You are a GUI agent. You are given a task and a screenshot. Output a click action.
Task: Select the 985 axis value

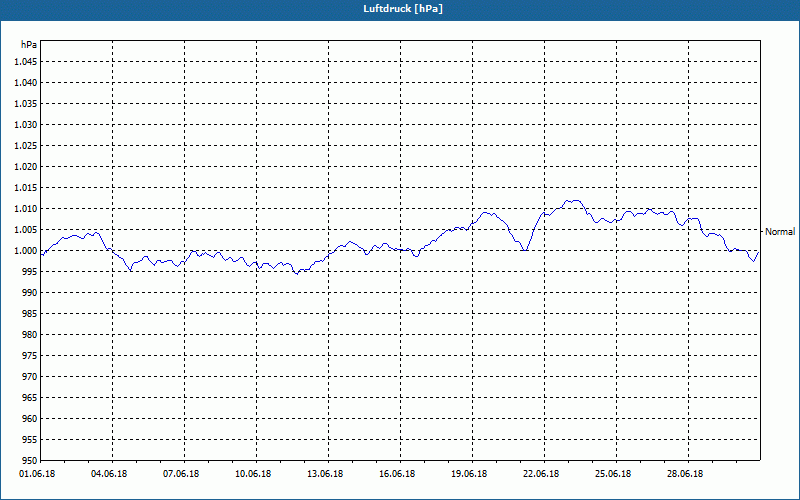point(31,314)
